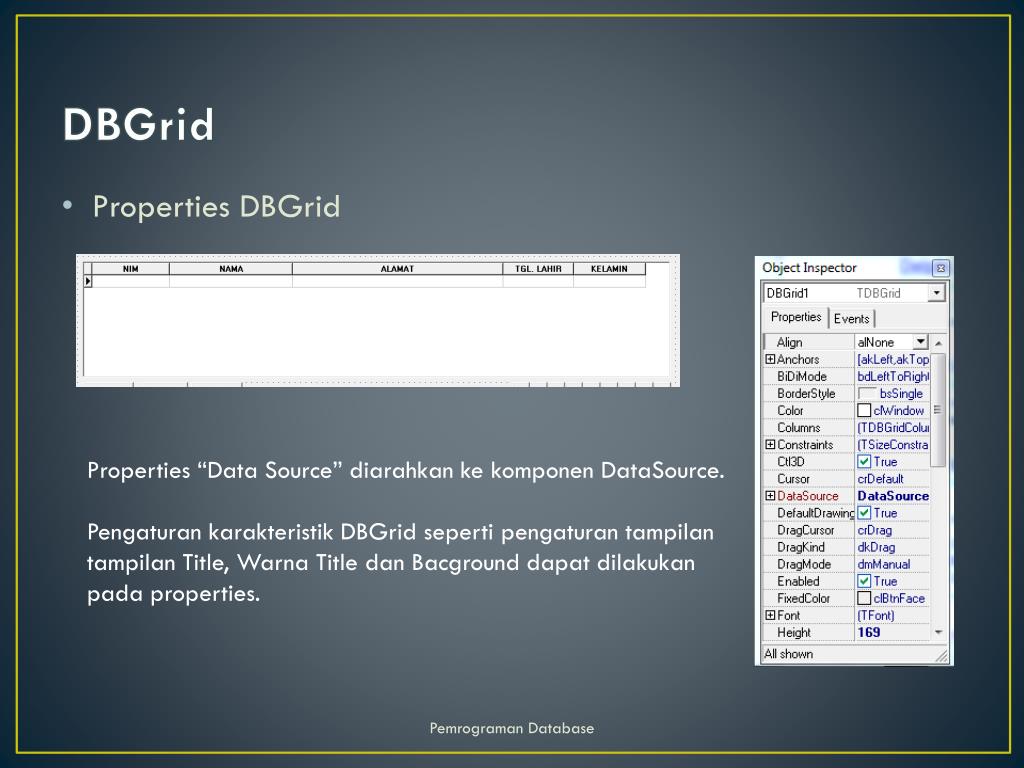Click the All shown status text
The width and height of the screenshot is (1024, 768).
tap(788, 654)
